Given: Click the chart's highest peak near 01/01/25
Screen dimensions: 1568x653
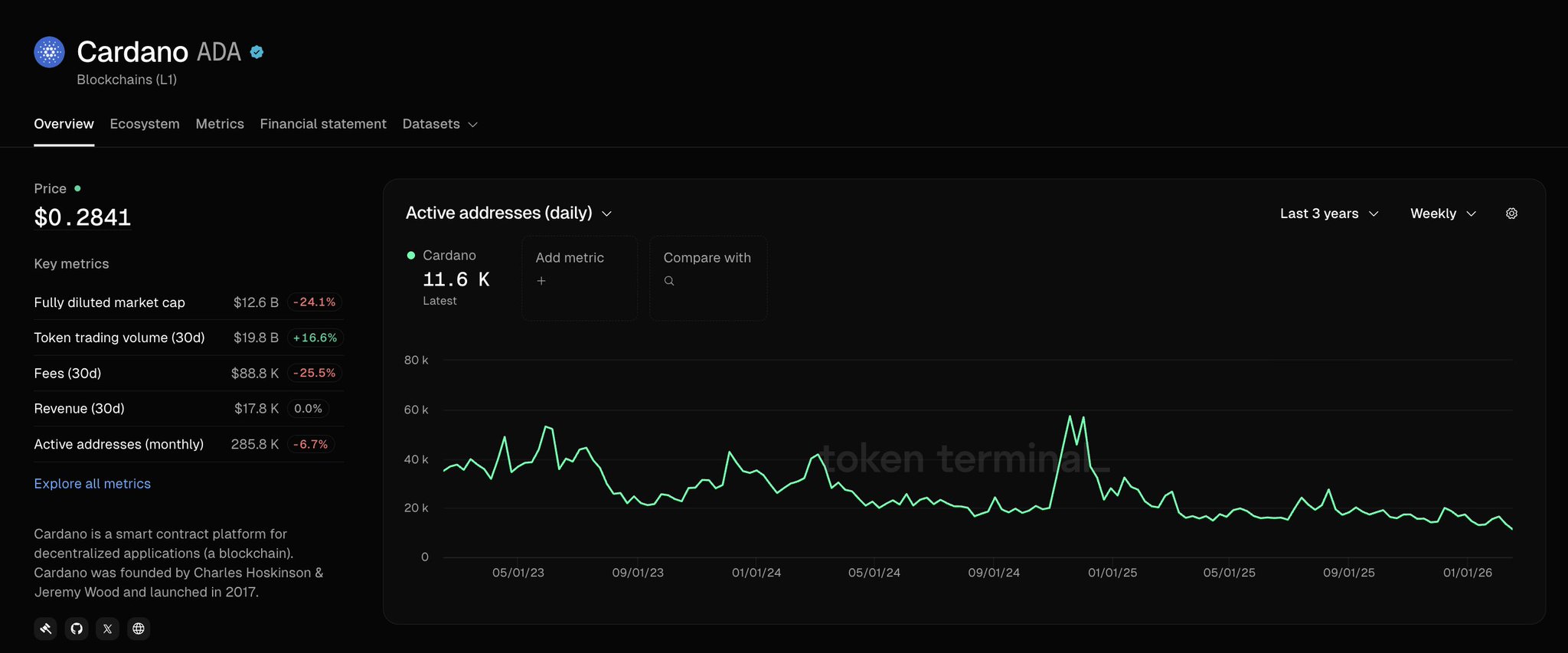Looking at the screenshot, I should pos(1070,416).
